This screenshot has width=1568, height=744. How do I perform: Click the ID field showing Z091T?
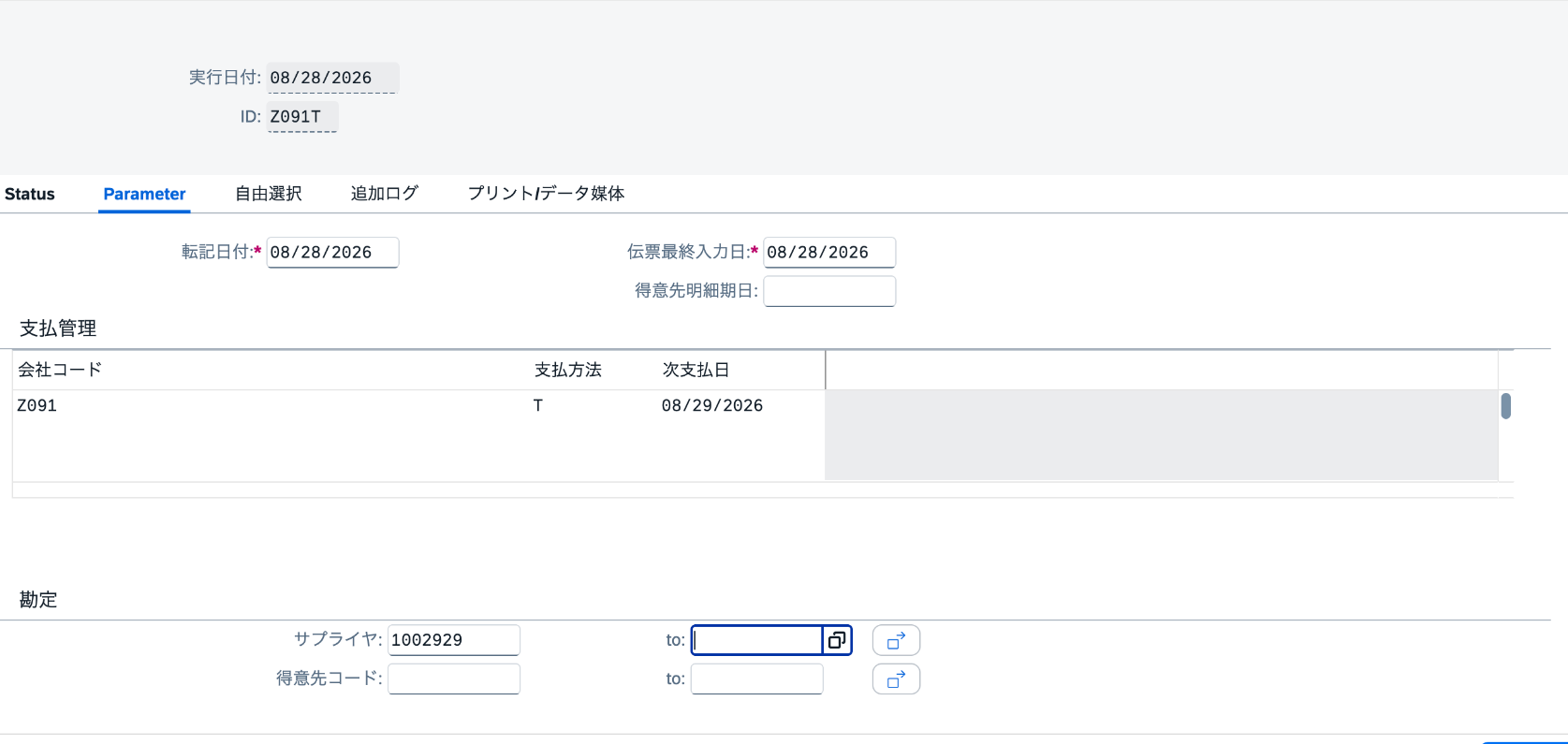click(302, 117)
